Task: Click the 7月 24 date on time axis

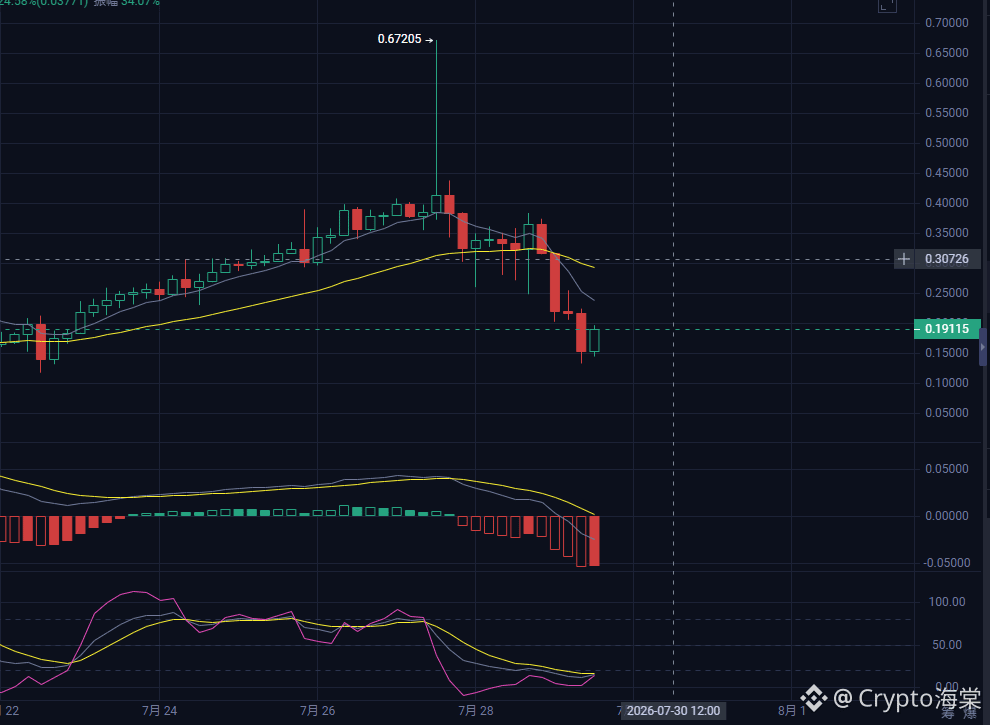Action: (x=159, y=710)
